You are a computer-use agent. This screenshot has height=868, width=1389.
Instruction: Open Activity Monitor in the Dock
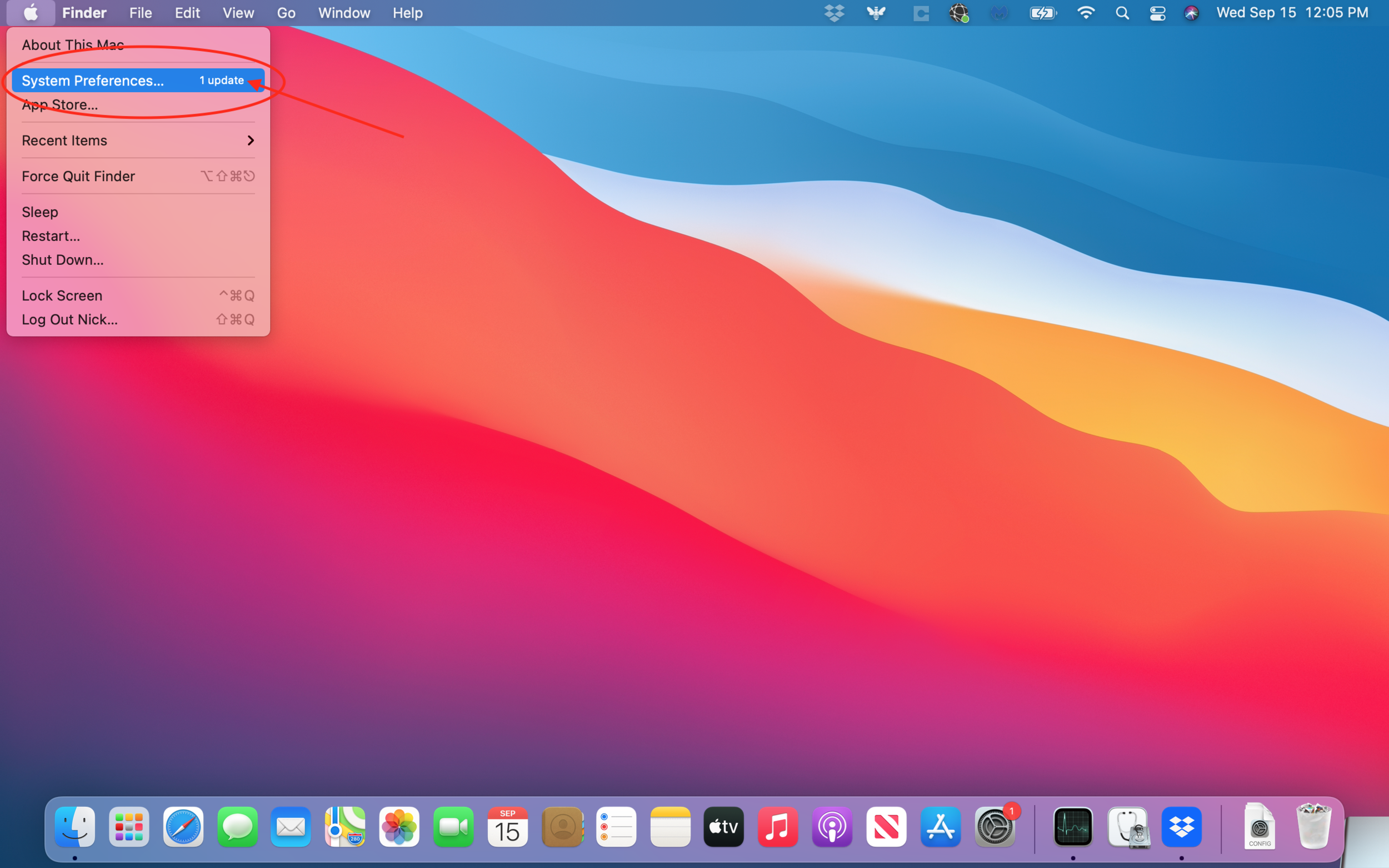(1073, 827)
